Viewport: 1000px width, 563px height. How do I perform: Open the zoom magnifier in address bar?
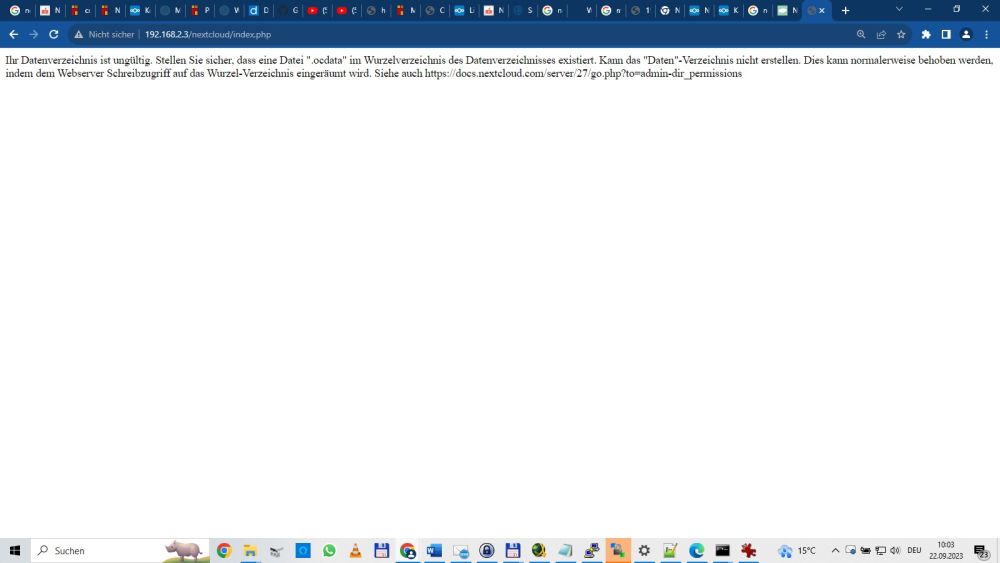861,34
